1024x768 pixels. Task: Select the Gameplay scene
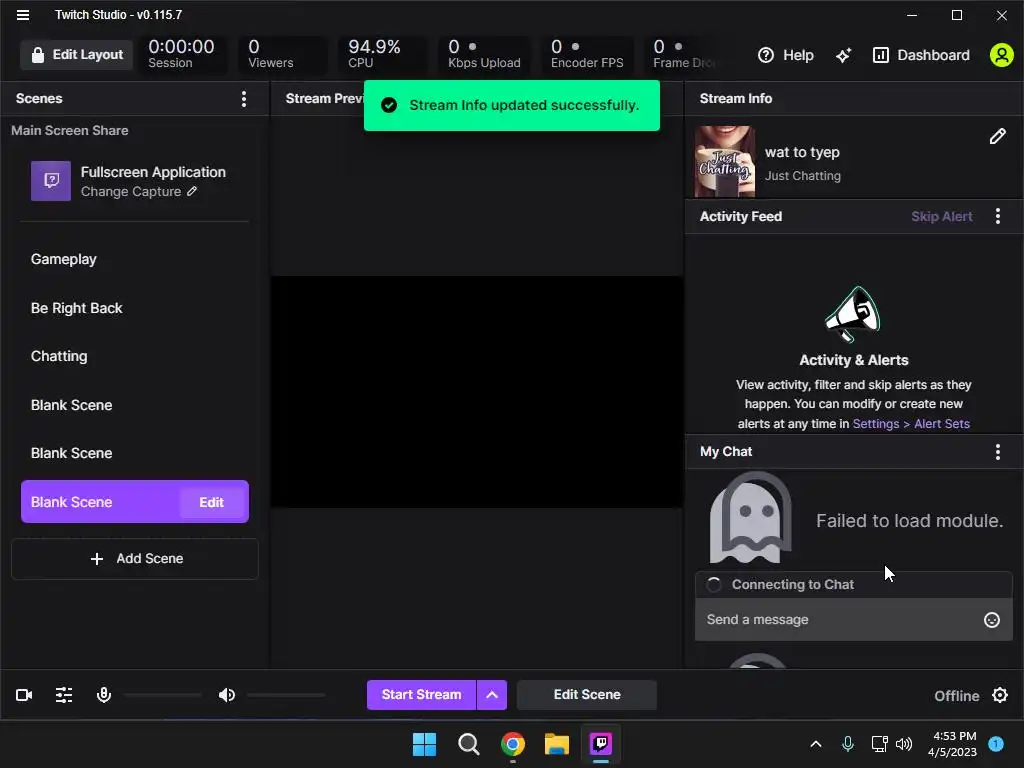135,259
